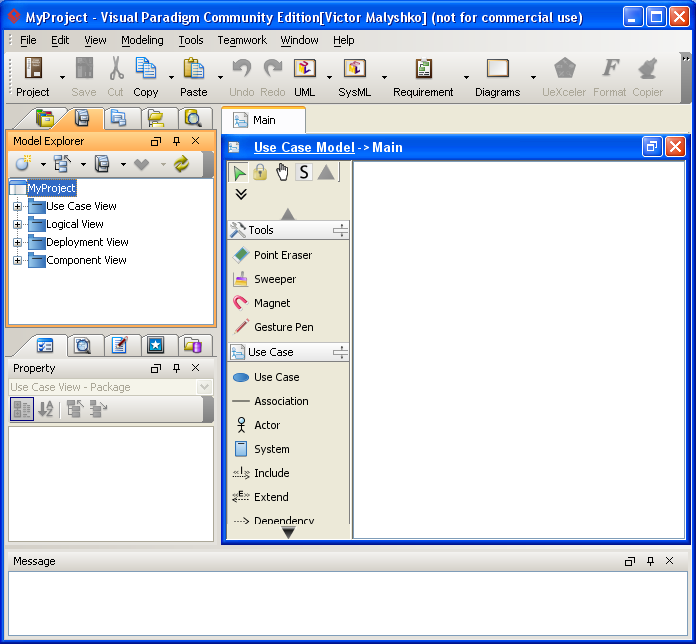The image size is (696, 644).
Task: Click the grey triangle in the diagram palette
Action: tap(326, 172)
